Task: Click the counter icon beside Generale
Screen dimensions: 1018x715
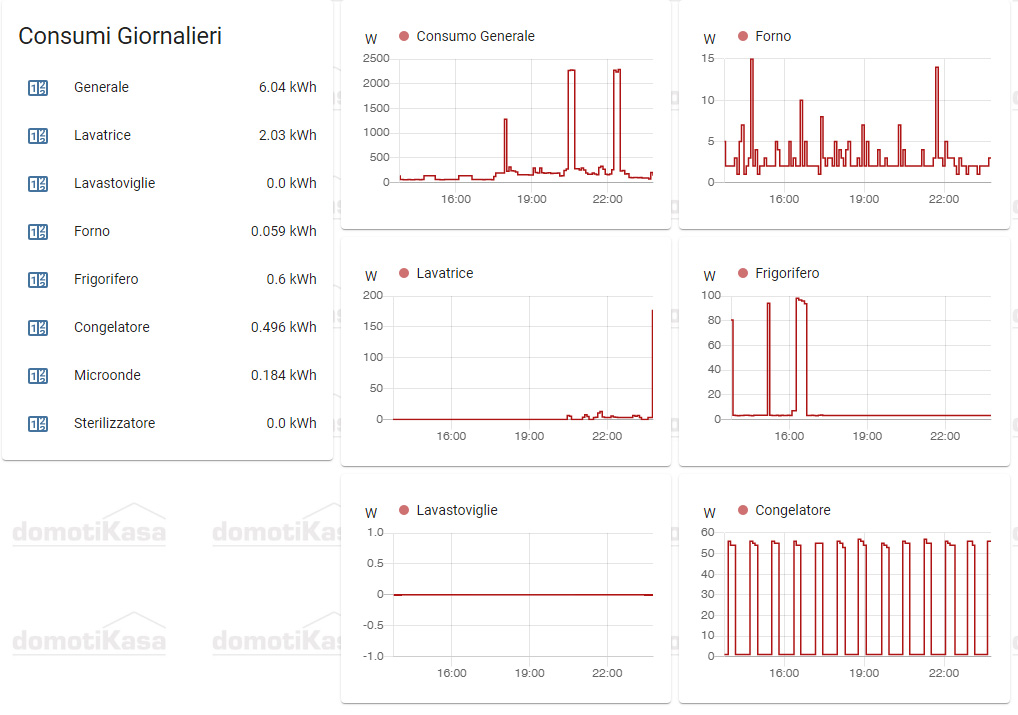Action: (x=38, y=88)
